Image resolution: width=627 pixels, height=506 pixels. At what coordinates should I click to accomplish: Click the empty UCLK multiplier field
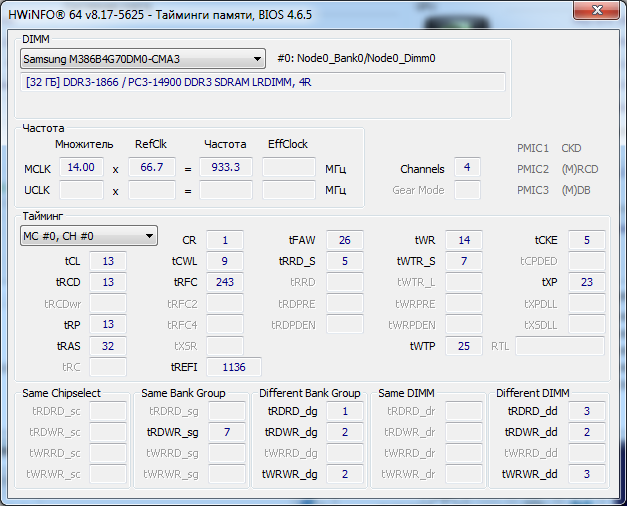point(82,190)
